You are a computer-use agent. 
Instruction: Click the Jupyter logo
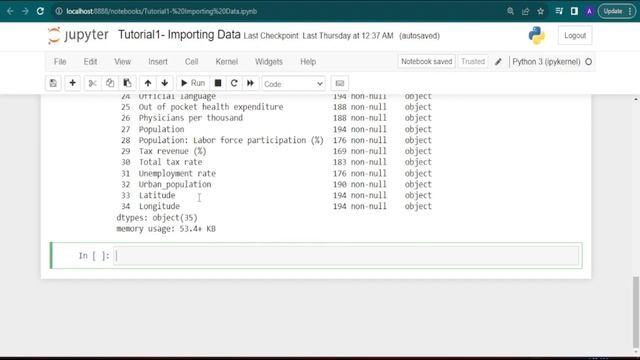[x=78, y=36]
